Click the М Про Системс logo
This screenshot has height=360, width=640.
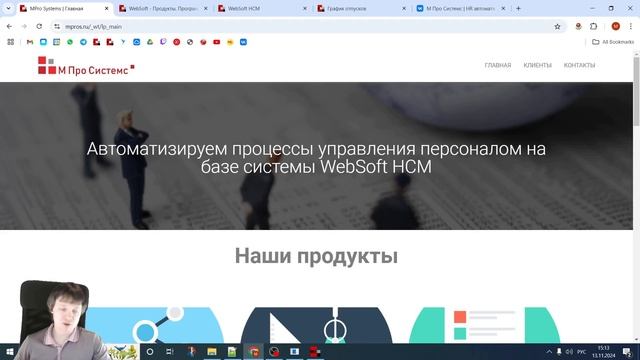(x=86, y=66)
